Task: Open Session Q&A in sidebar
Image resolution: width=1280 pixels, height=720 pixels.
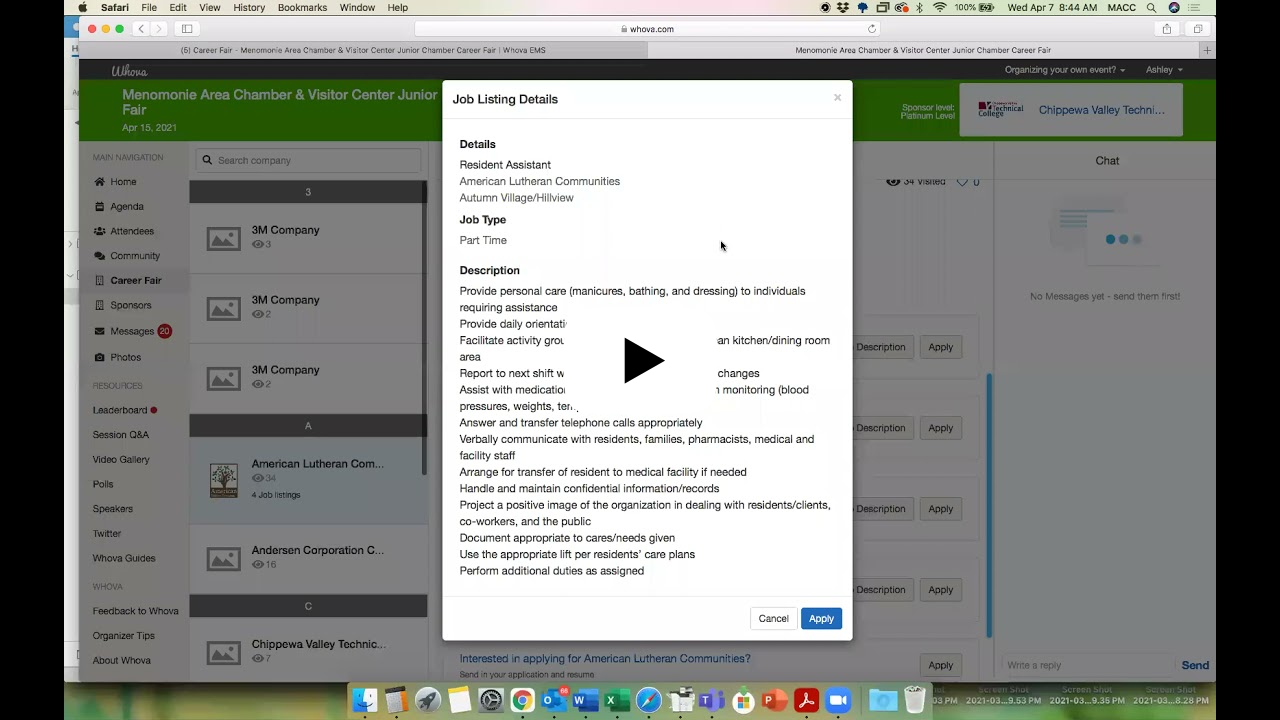Action: pyautogui.click(x=121, y=435)
